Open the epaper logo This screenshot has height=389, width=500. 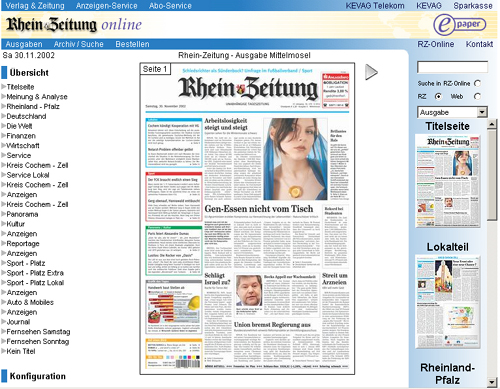tap(460, 25)
